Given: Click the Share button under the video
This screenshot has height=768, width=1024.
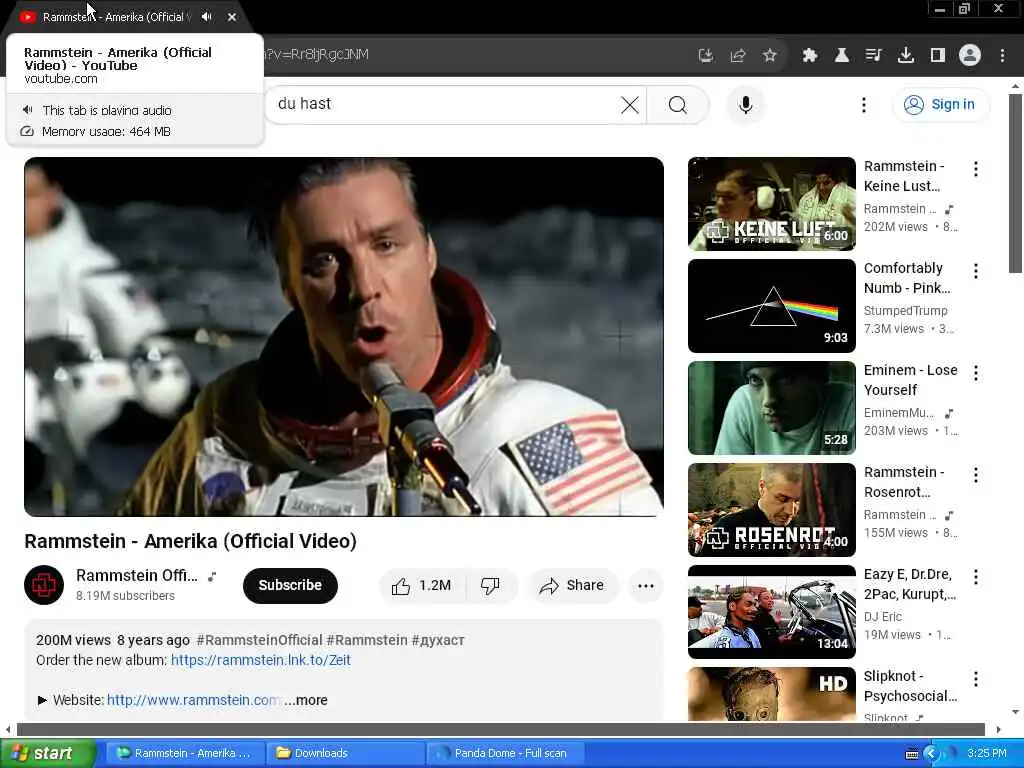Looking at the screenshot, I should 572,585.
